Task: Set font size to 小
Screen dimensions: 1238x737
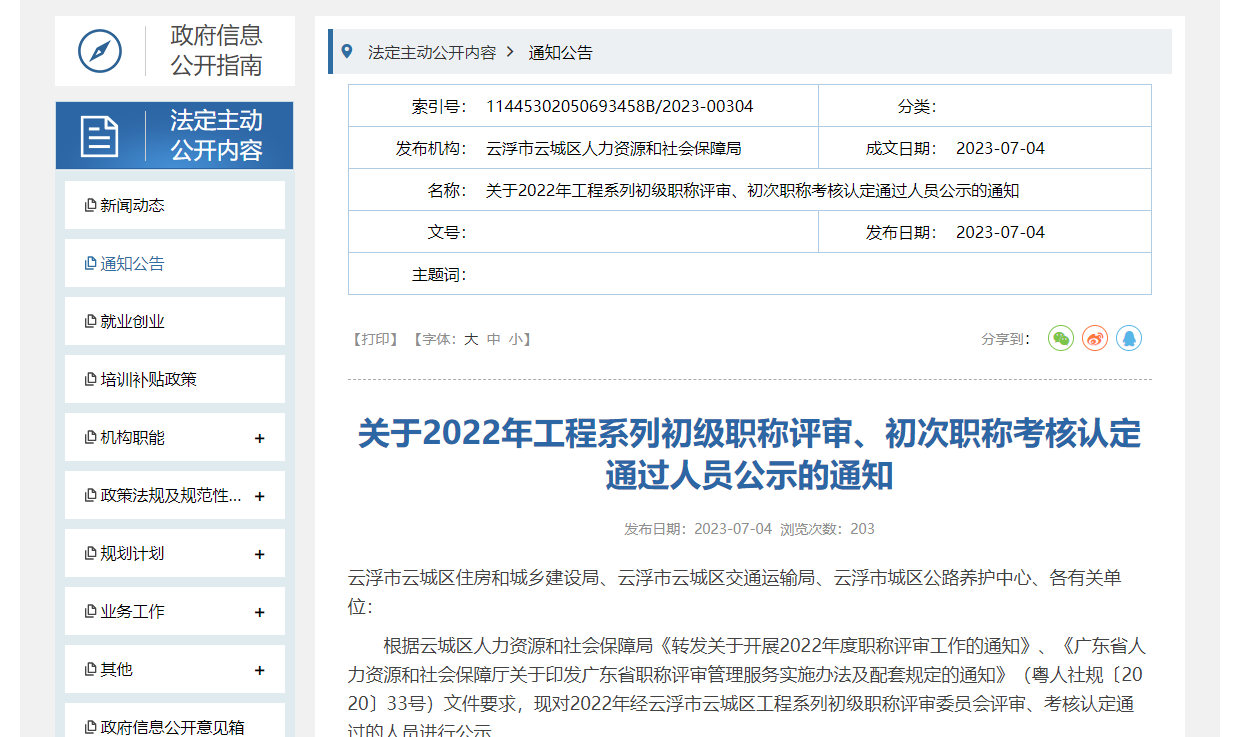Action: coord(515,339)
